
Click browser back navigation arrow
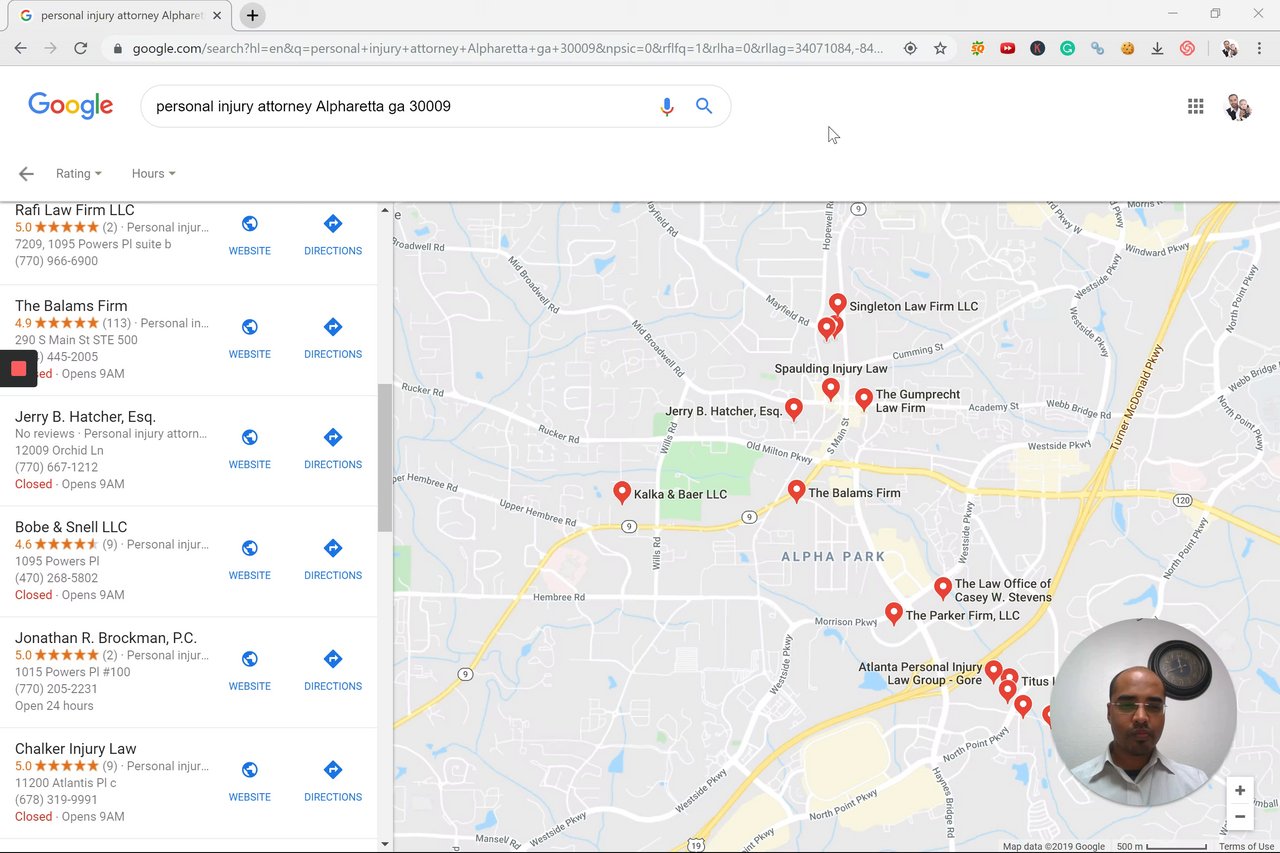click(20, 48)
